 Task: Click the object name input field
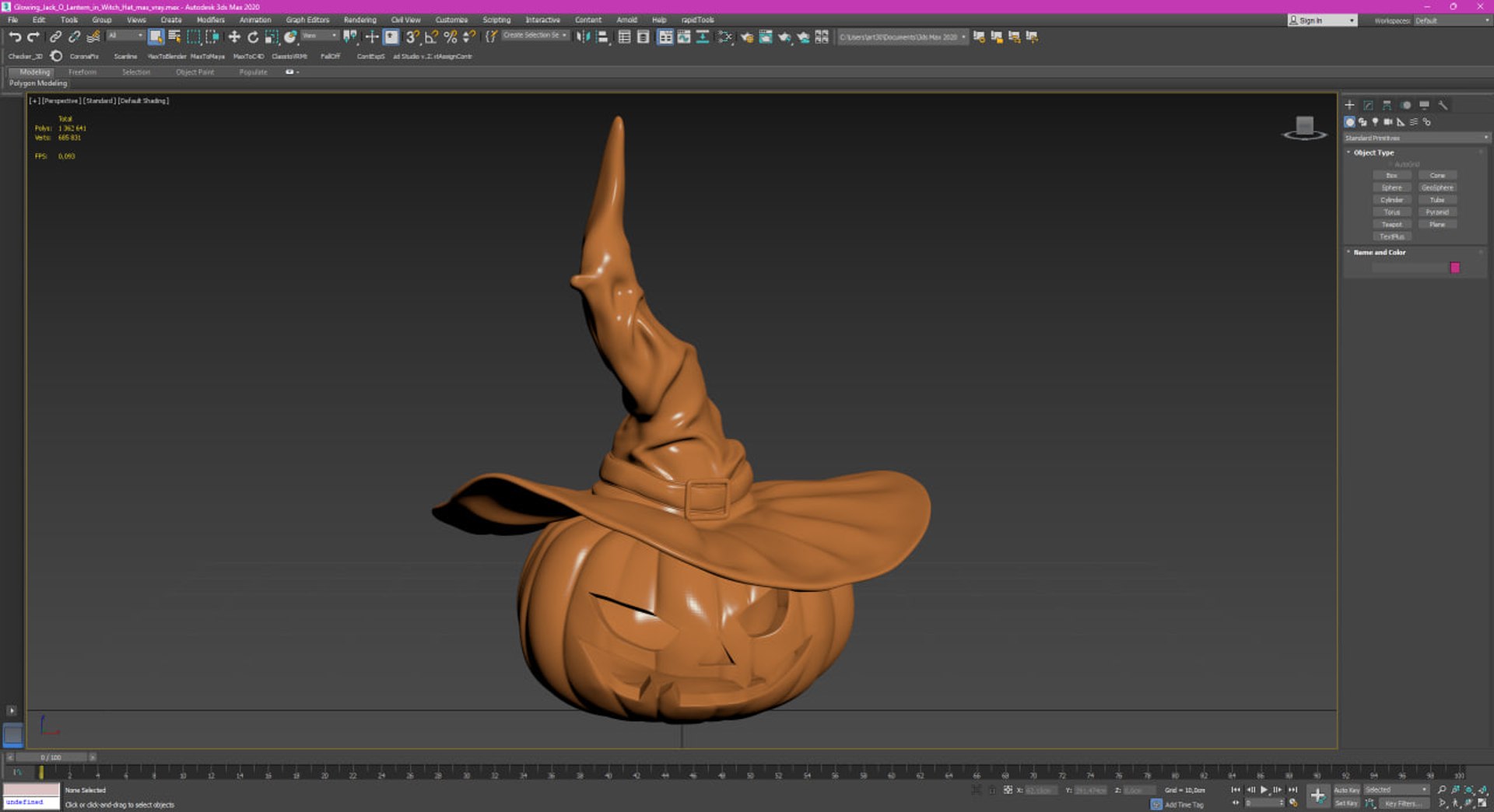point(1409,268)
